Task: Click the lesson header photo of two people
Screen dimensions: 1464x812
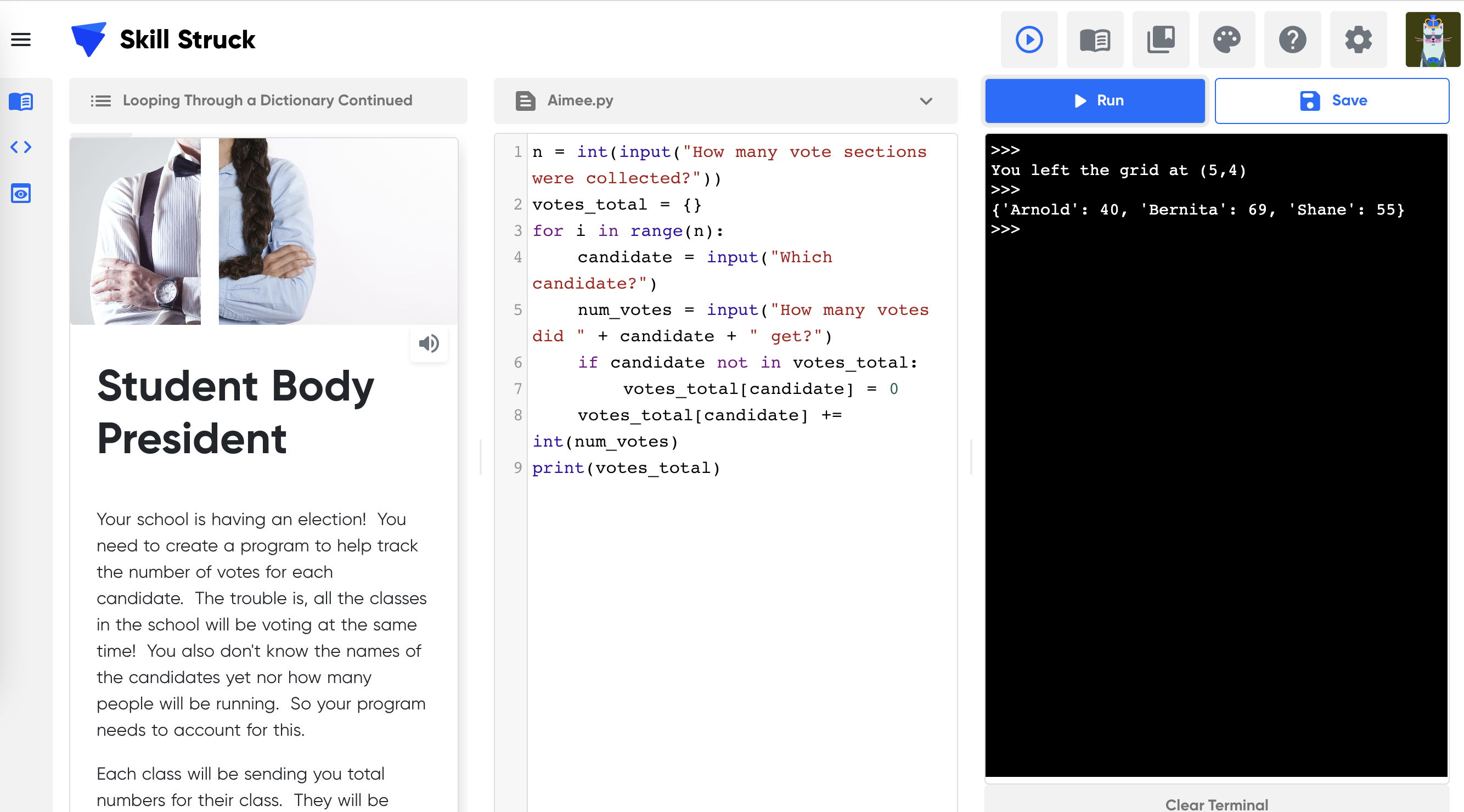Action: tap(264, 232)
